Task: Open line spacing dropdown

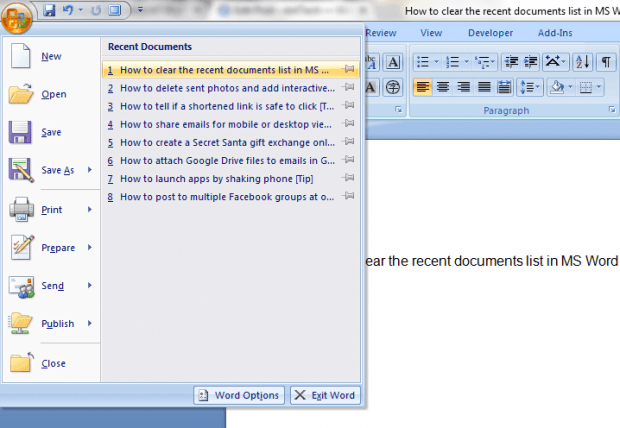Action: (530, 87)
